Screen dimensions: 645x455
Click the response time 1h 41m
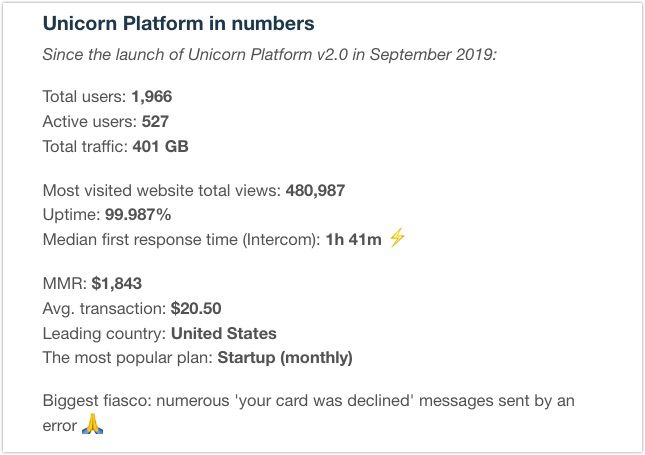(x=354, y=239)
